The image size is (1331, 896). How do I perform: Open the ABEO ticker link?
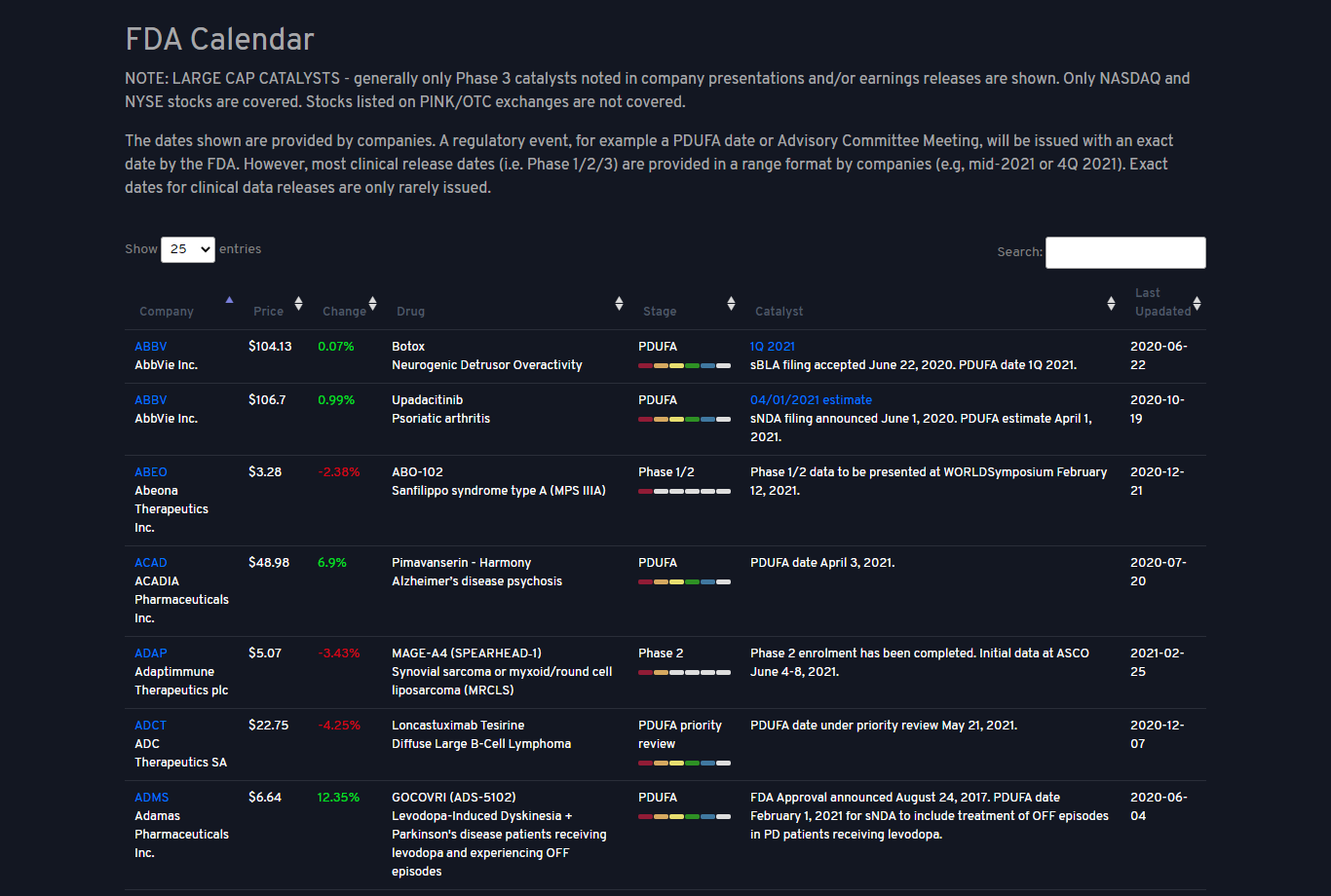point(151,472)
